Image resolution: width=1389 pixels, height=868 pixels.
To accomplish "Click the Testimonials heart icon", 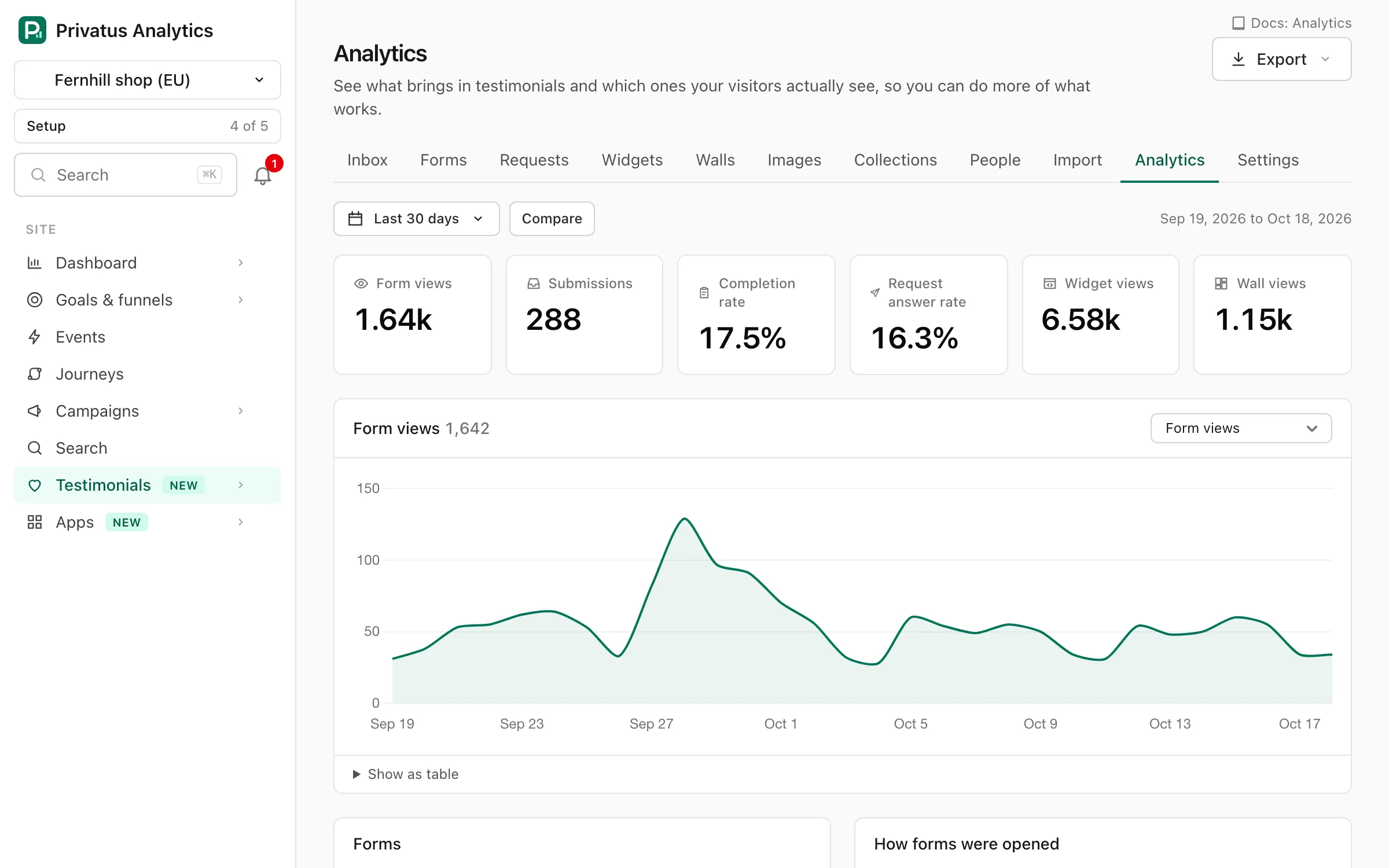I will [x=35, y=485].
